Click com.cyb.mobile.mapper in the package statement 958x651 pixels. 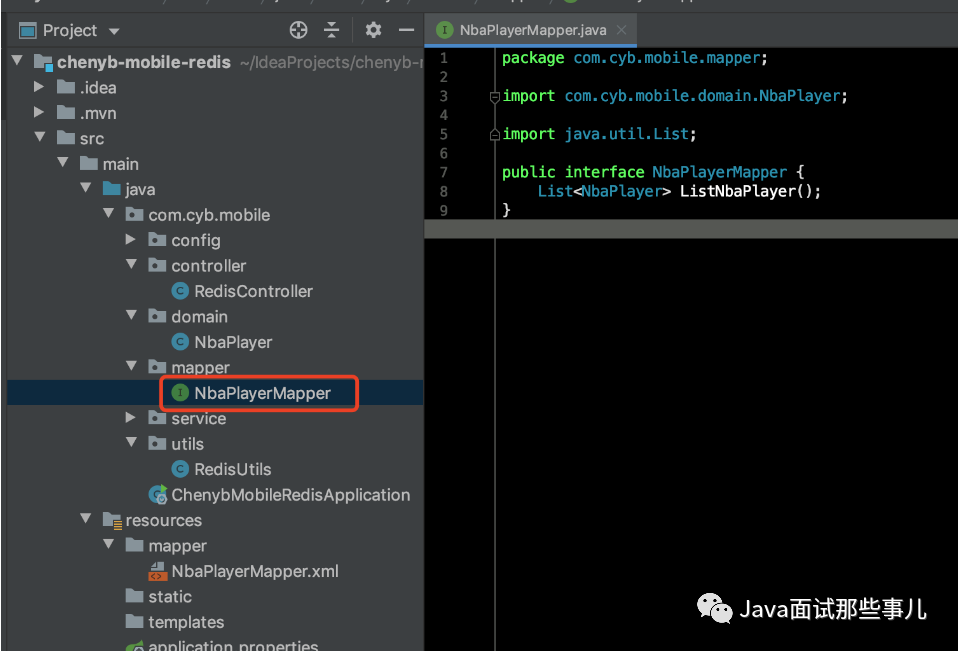tap(666, 59)
